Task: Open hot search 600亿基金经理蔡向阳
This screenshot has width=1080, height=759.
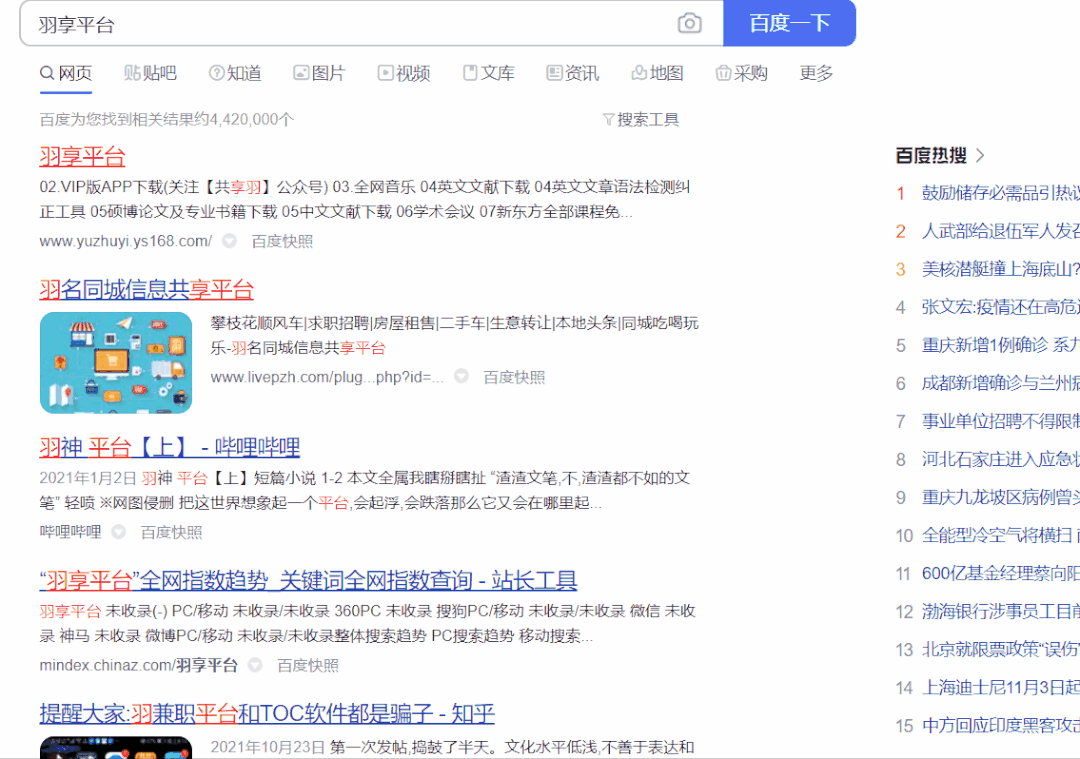Action: pyautogui.click(x=1001, y=573)
